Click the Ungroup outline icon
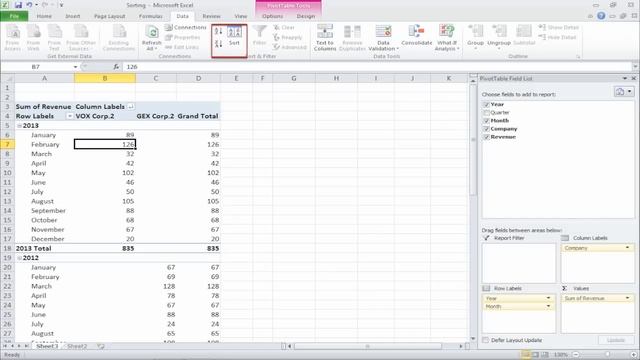This screenshot has width=640, height=360. pyautogui.click(x=499, y=37)
